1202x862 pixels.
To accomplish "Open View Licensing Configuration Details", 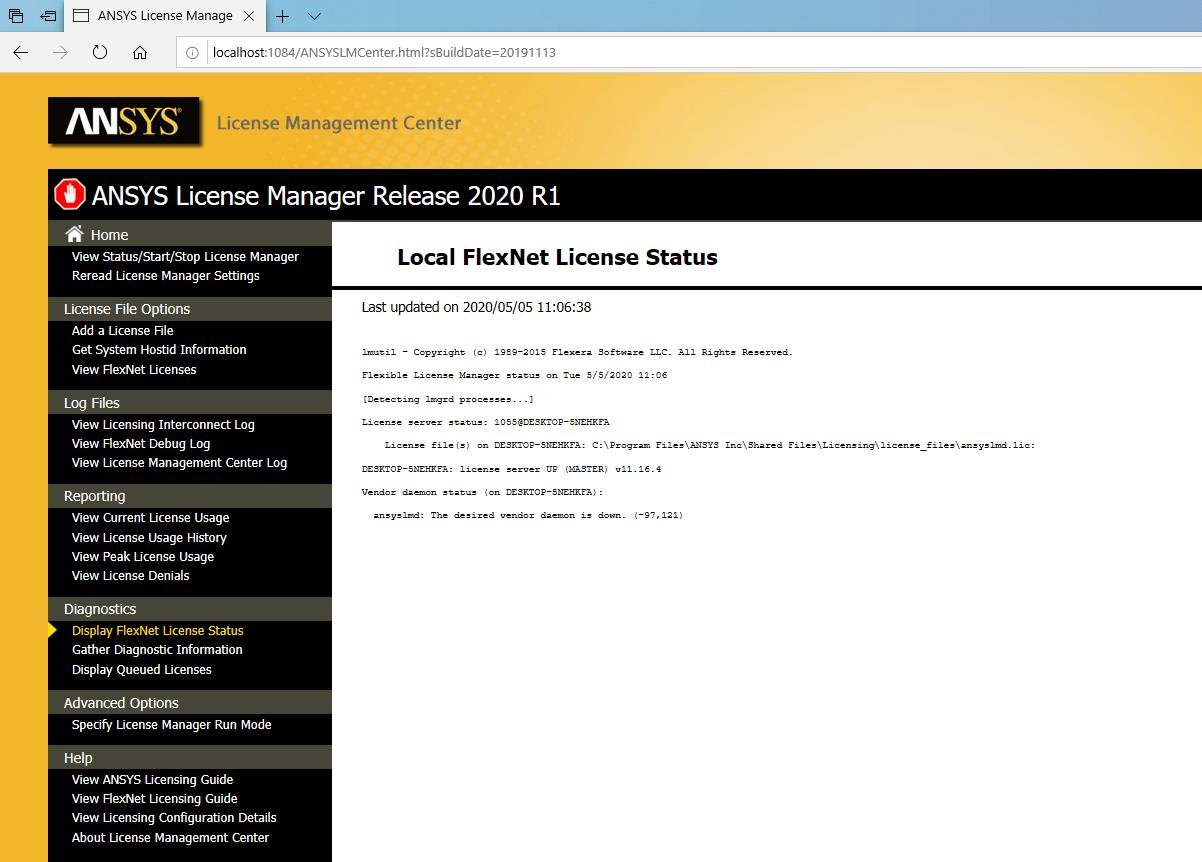I will [x=174, y=818].
